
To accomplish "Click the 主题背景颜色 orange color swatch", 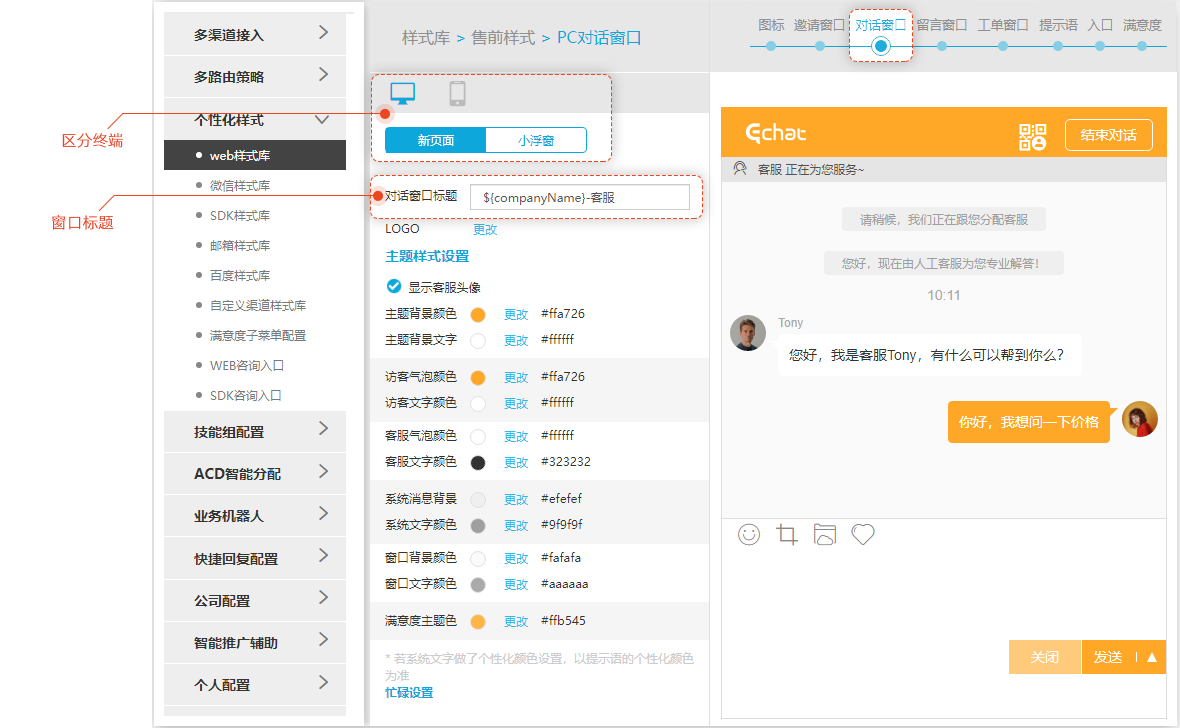I will [x=478, y=314].
